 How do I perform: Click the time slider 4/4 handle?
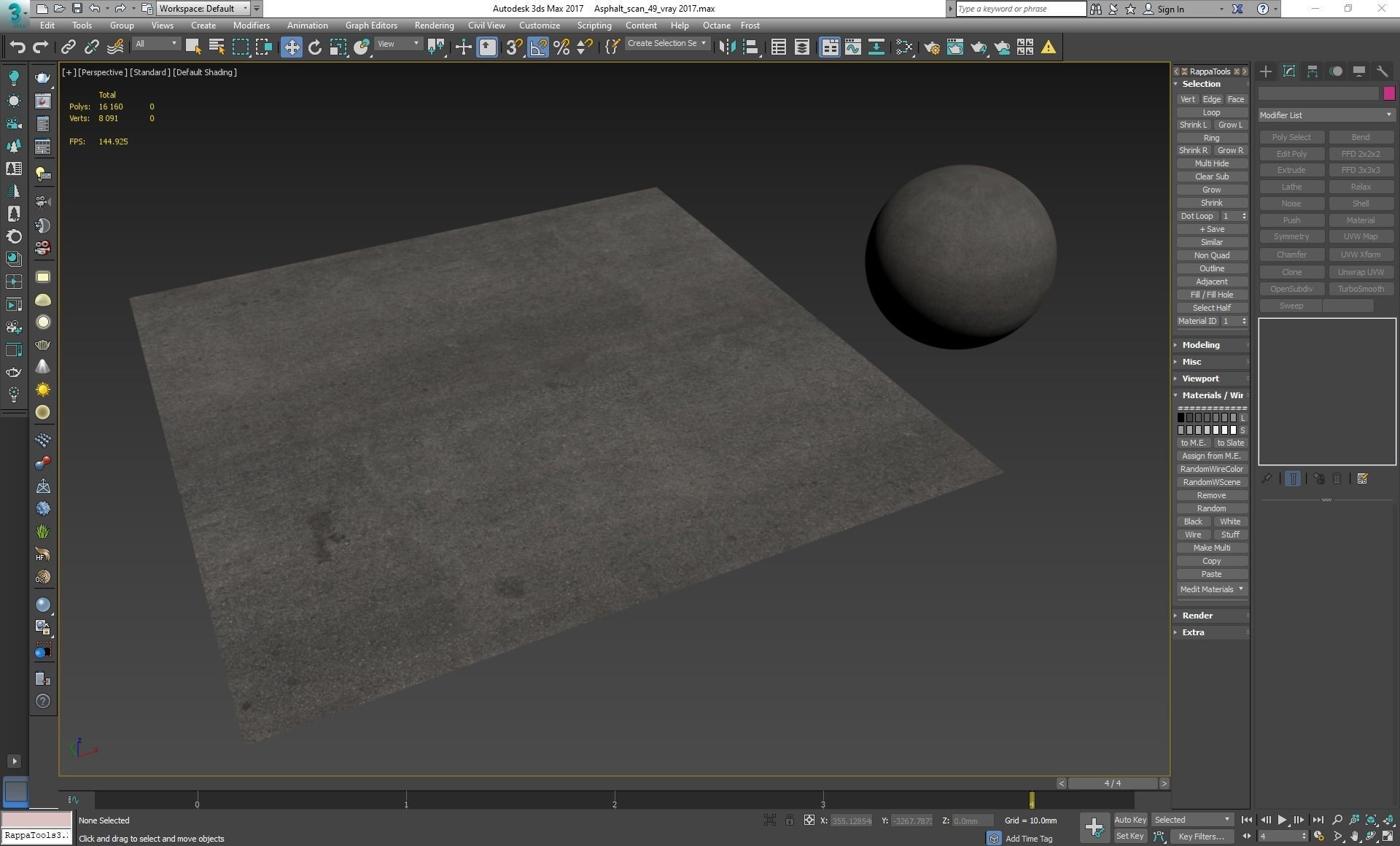click(x=1113, y=783)
